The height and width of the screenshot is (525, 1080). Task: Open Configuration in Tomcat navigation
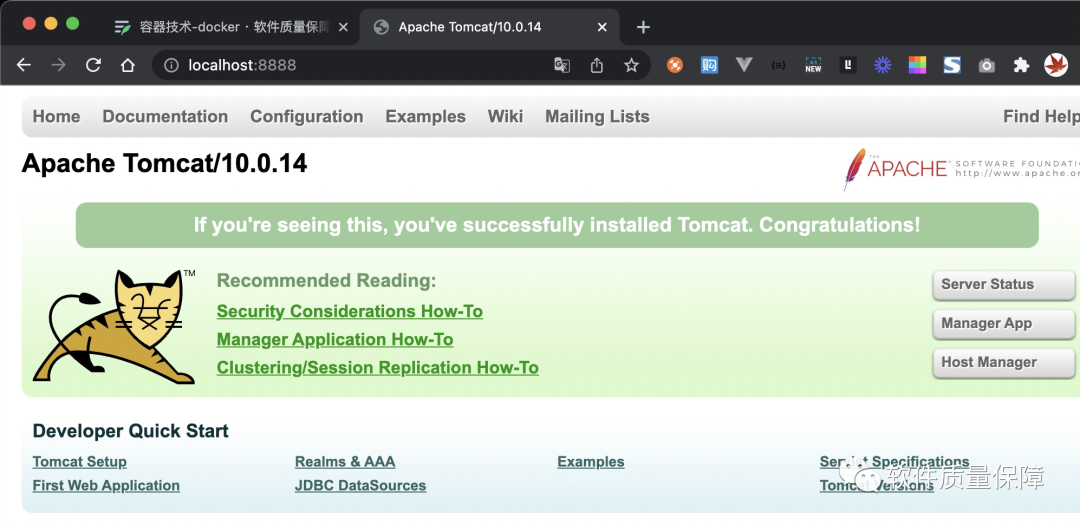click(x=307, y=116)
